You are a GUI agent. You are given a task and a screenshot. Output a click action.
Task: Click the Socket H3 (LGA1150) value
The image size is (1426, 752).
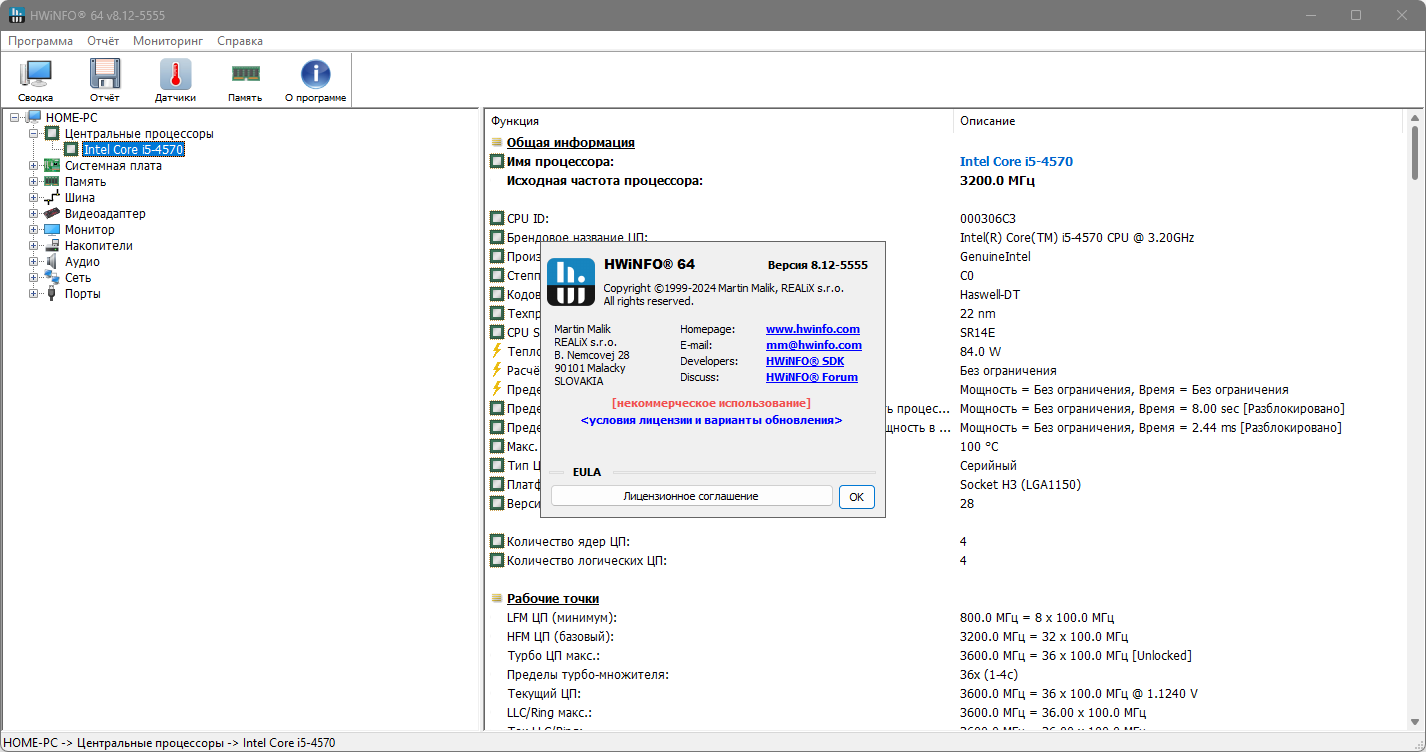(x=1020, y=484)
